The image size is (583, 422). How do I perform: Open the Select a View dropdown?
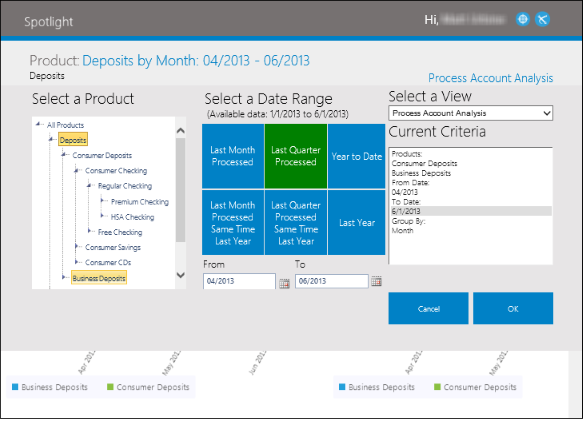click(x=470, y=113)
